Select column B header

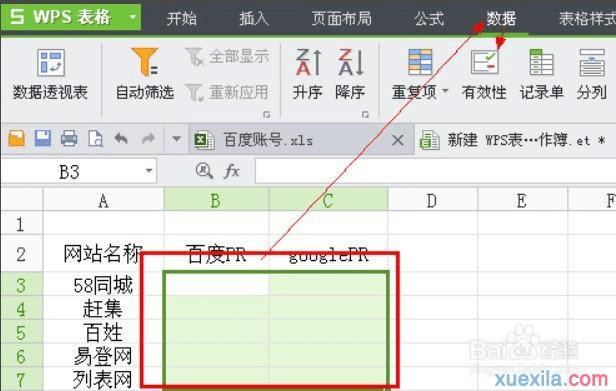[x=216, y=200]
